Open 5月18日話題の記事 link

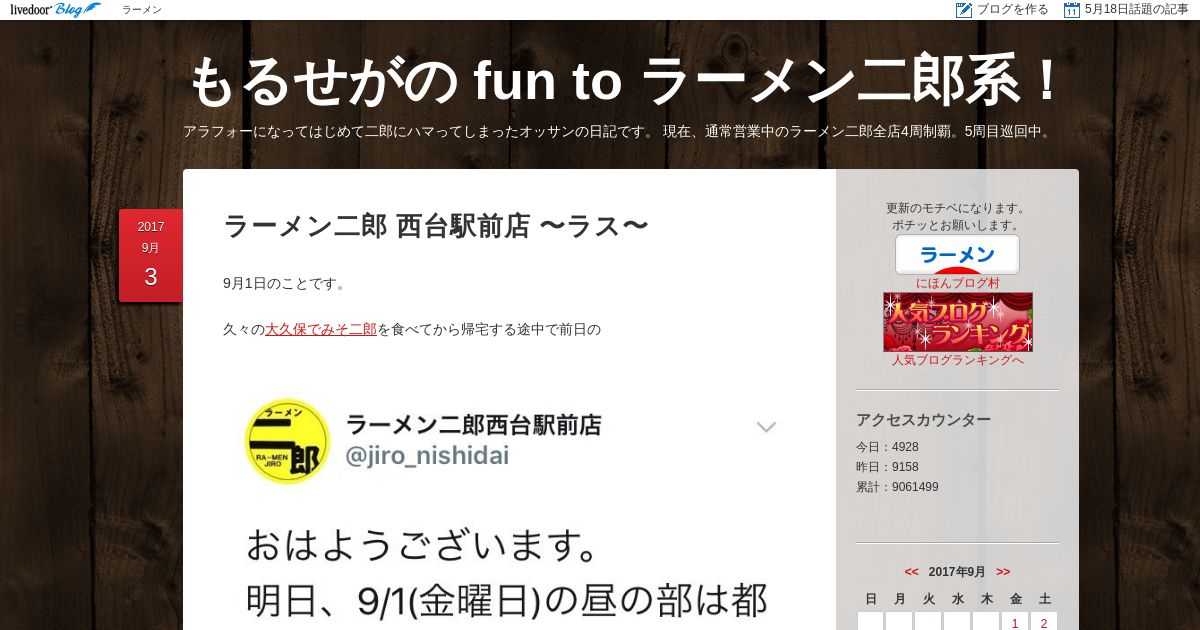click(1137, 10)
